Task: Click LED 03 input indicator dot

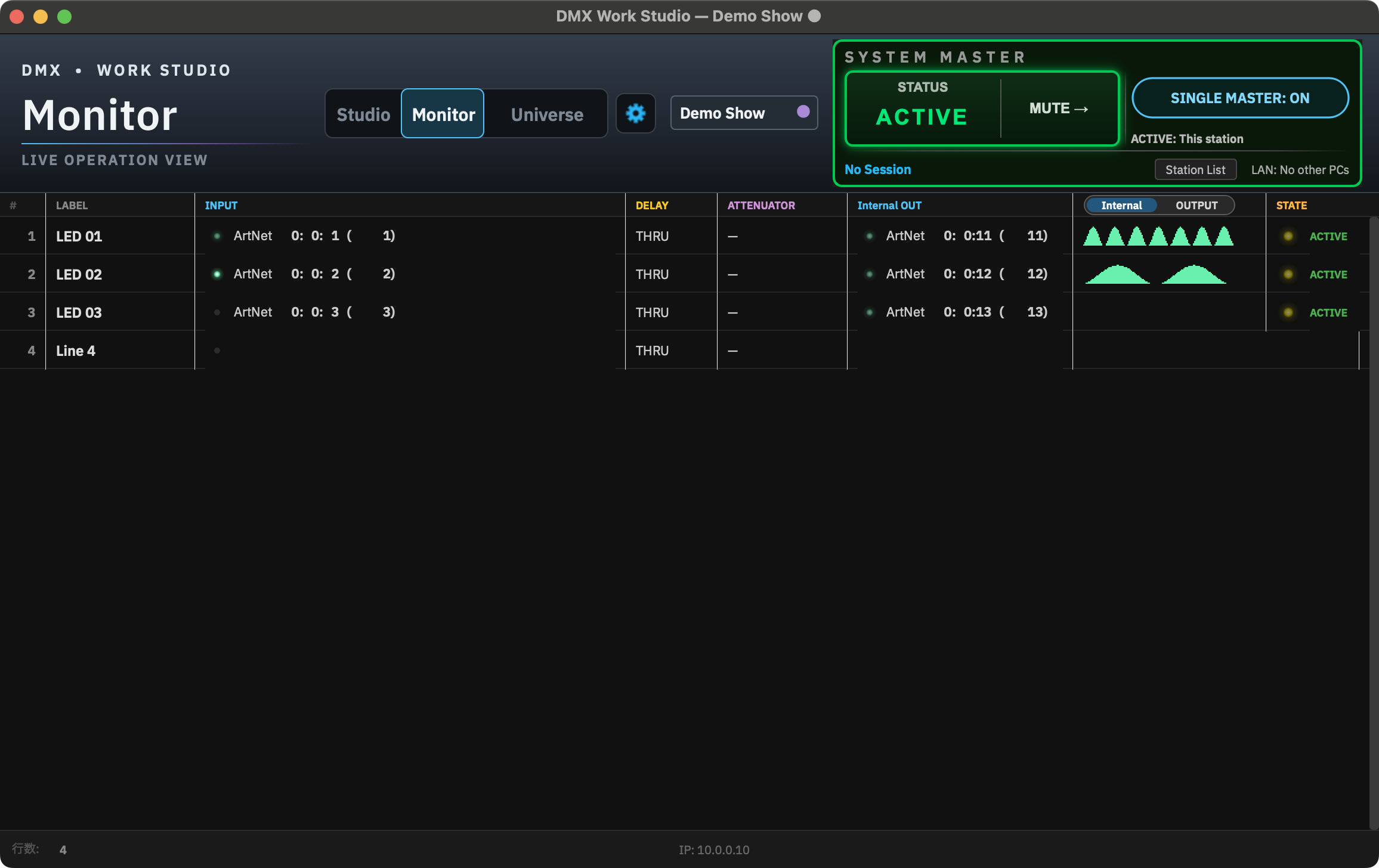Action: point(217,312)
